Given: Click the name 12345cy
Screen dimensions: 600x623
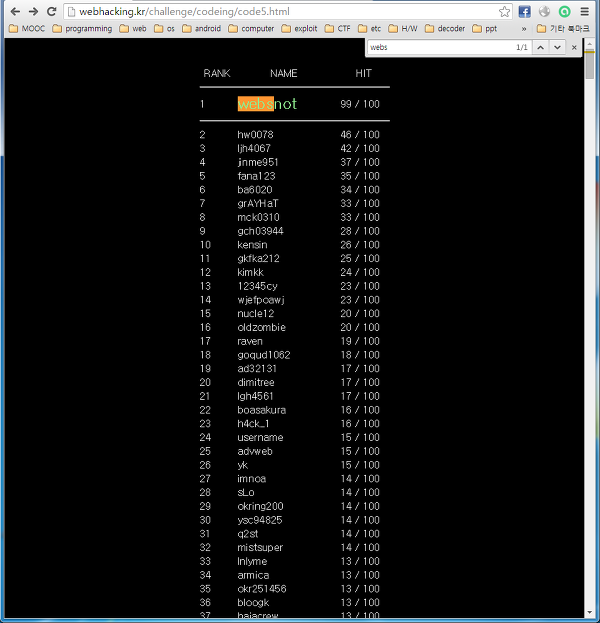Looking at the screenshot, I should 257,286.
